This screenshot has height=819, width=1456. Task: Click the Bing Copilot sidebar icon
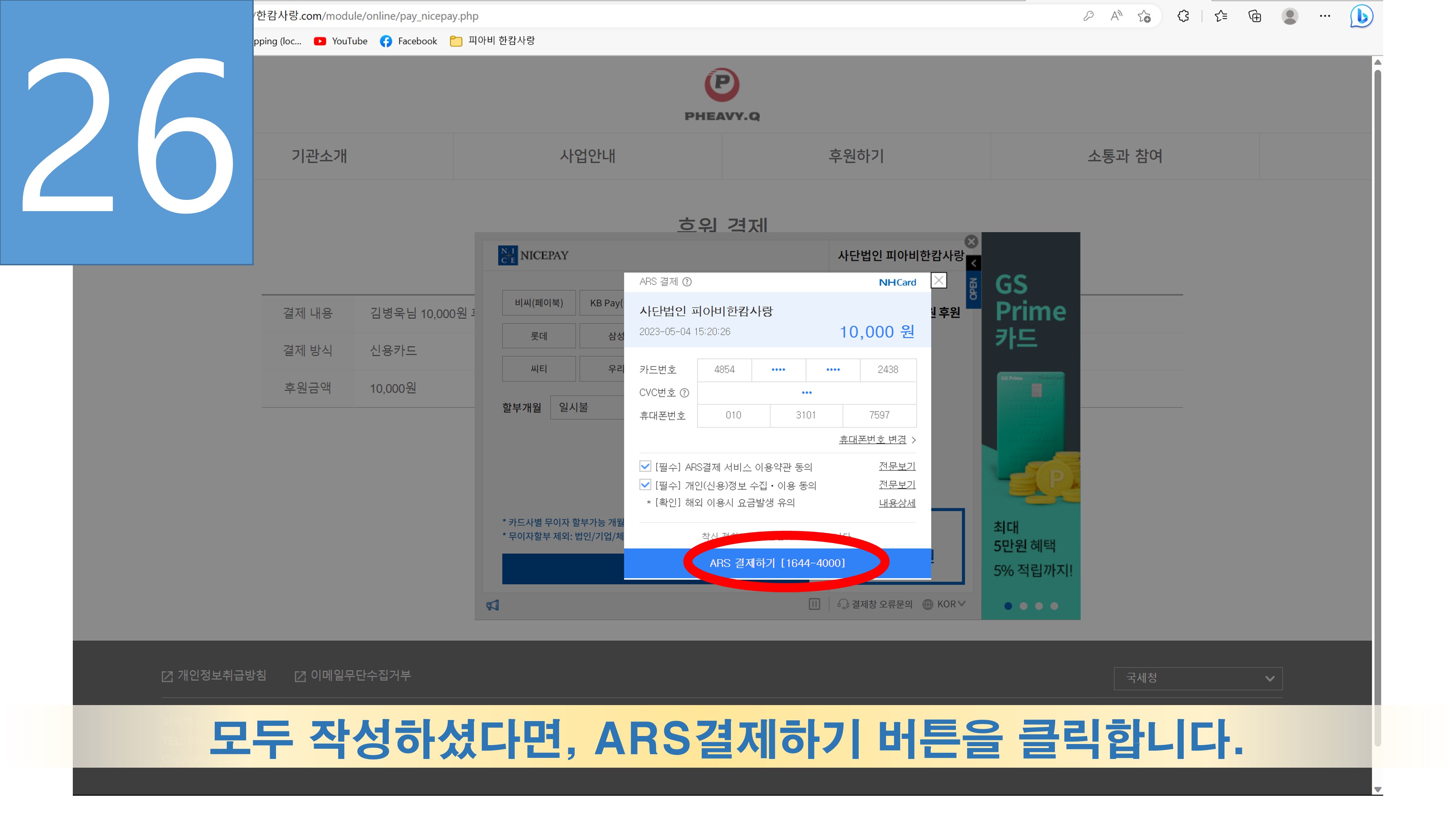1362,16
